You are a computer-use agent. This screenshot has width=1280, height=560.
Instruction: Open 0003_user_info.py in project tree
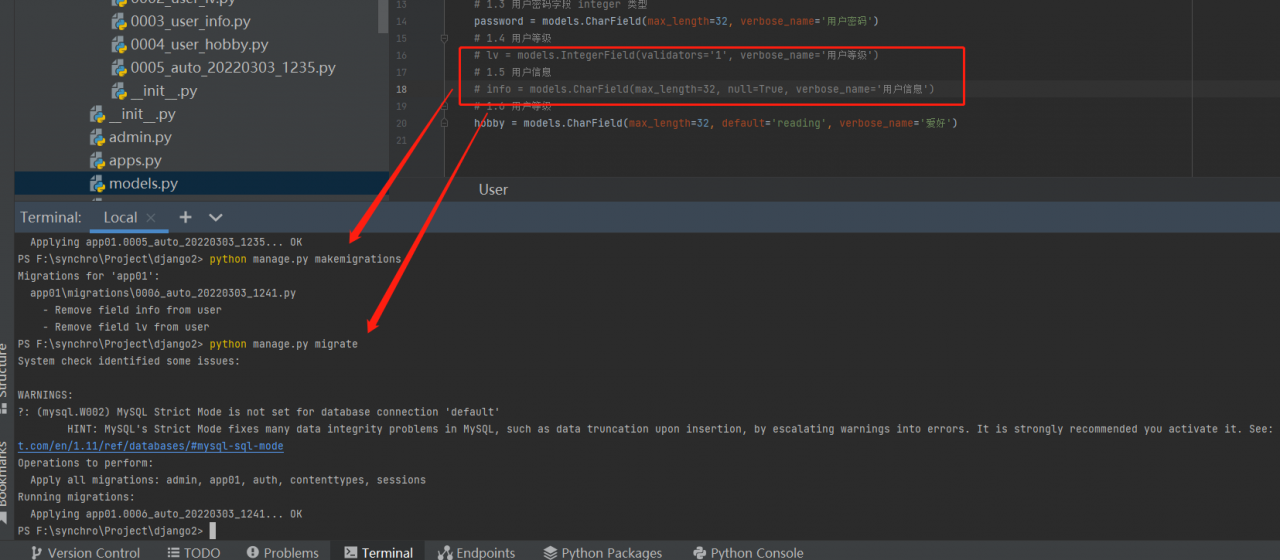[190, 21]
